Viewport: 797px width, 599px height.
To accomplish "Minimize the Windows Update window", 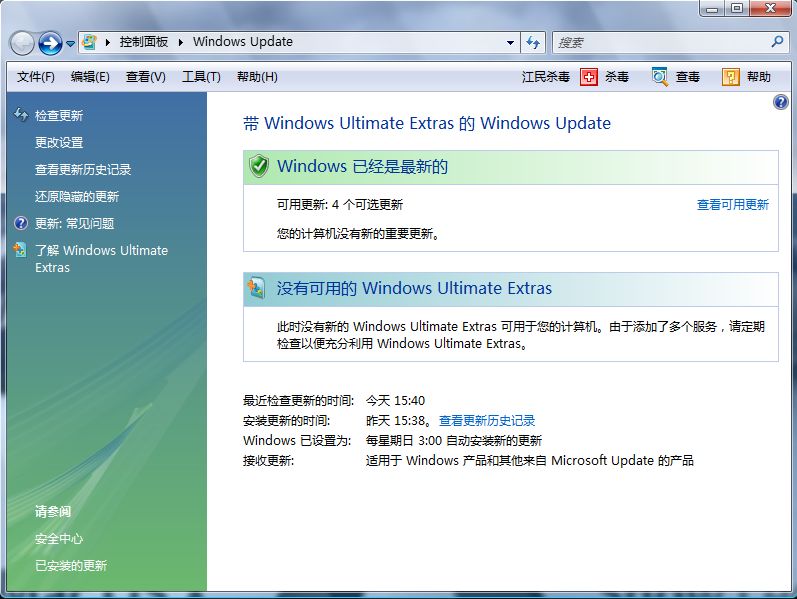I will tap(713, 9).
